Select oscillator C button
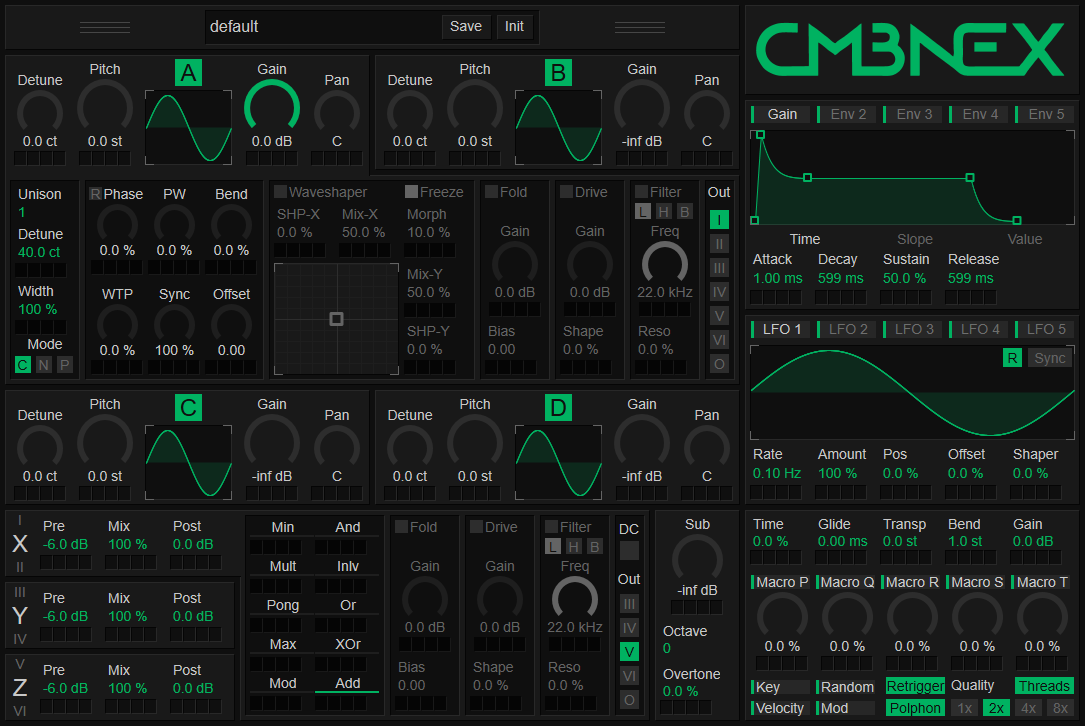Viewport: 1085px width, 726px height. pyautogui.click(x=188, y=408)
